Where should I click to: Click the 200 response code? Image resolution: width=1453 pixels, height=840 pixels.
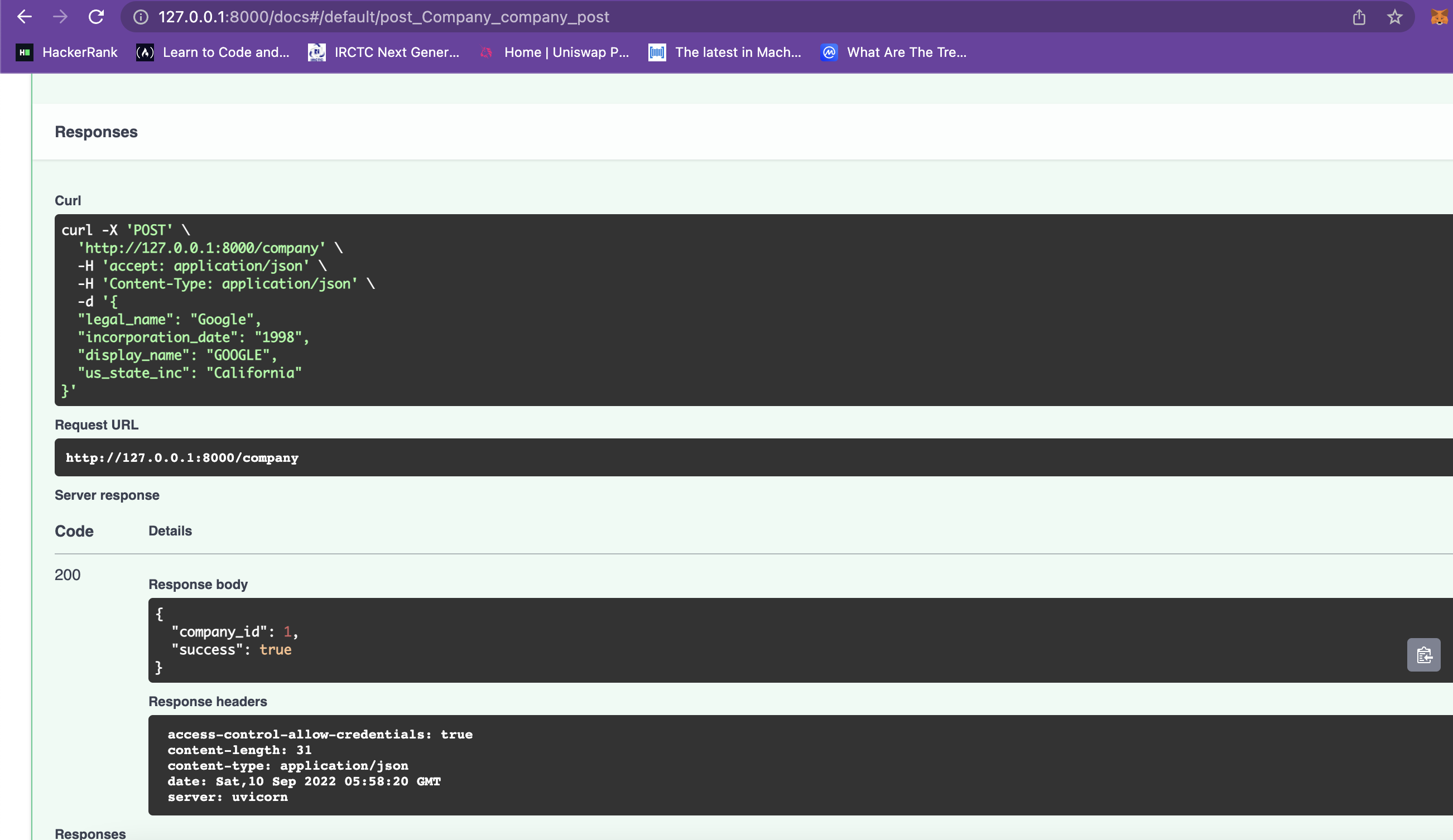(68, 575)
